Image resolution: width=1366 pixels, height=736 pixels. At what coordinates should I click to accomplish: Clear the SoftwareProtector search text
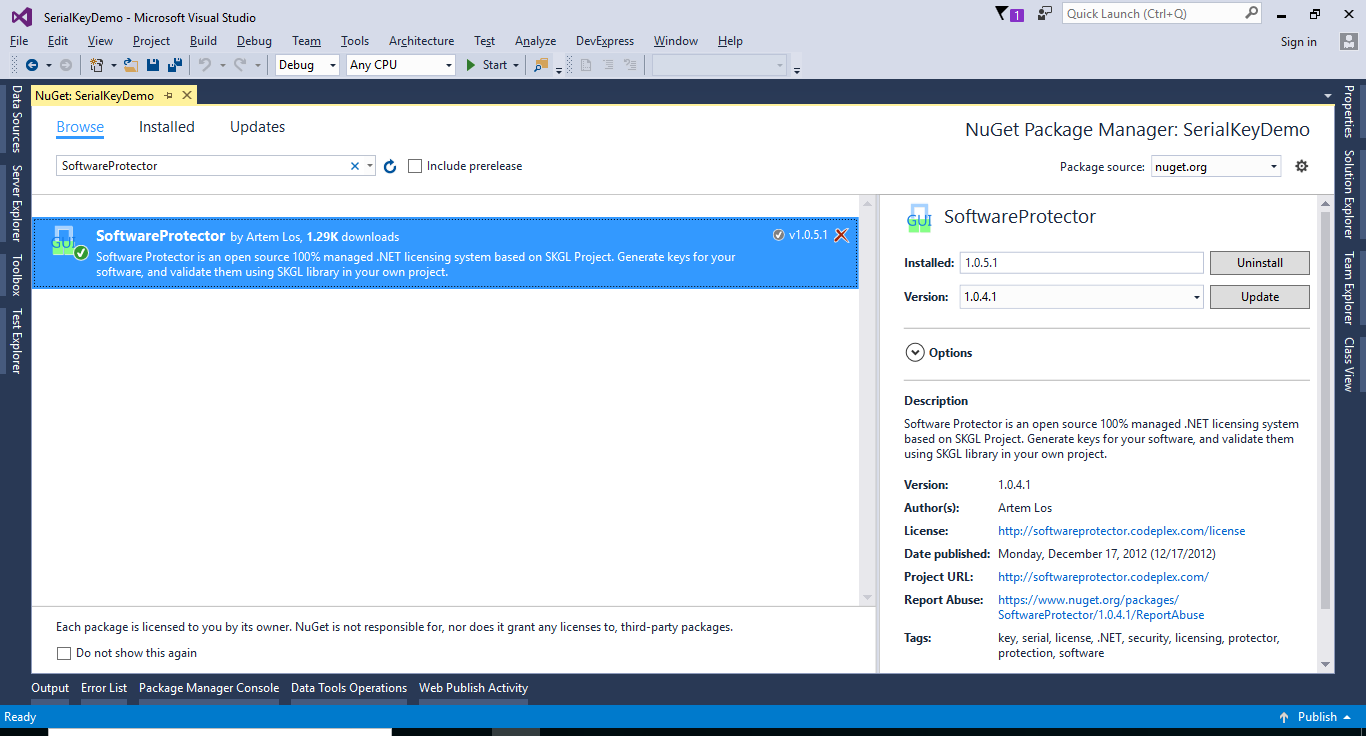pos(354,166)
